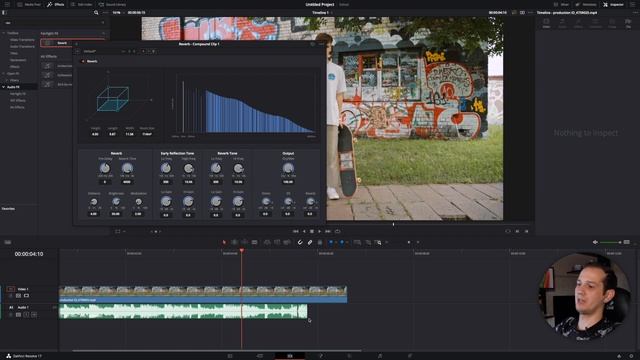Click the red timeline playhead marker
Image resolution: width=640 pixels, height=360 pixels.
(x=242, y=250)
